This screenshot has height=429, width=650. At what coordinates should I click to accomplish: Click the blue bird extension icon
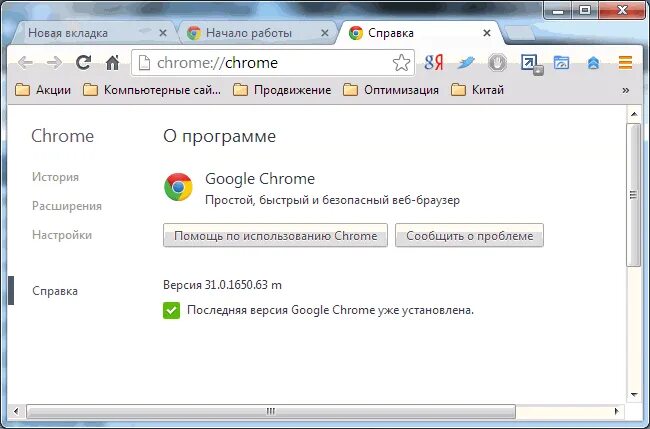(x=466, y=63)
